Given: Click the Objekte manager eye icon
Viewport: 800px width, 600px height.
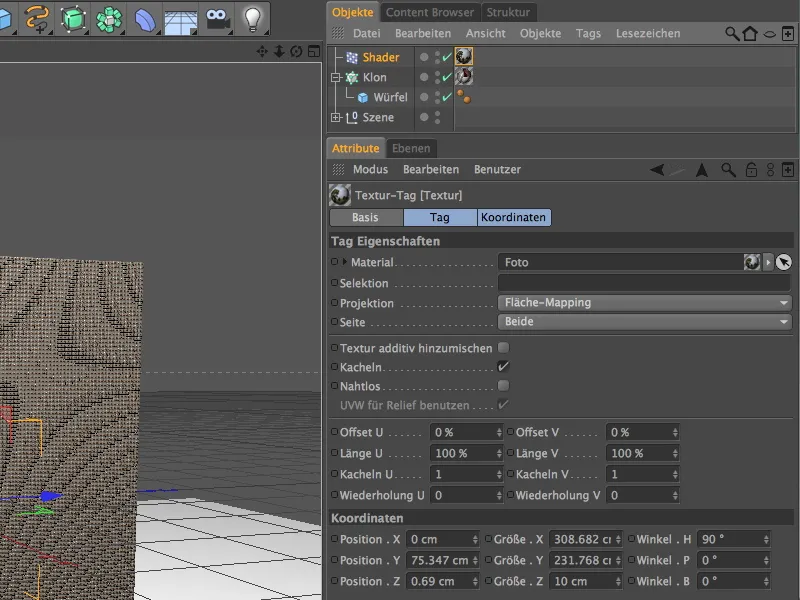Looking at the screenshot, I should 769,34.
